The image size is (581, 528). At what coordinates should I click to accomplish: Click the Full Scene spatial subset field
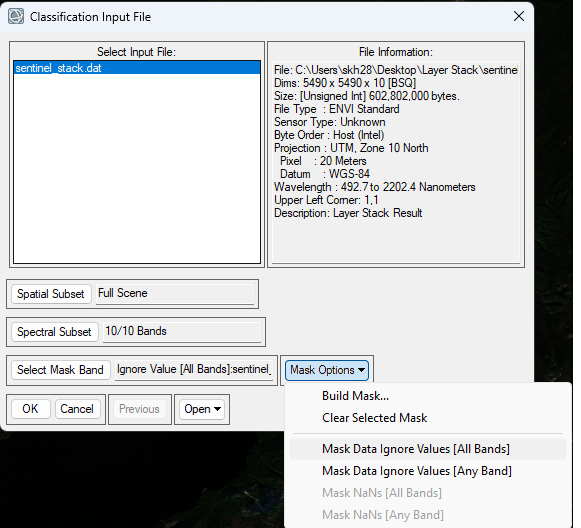coord(175,294)
